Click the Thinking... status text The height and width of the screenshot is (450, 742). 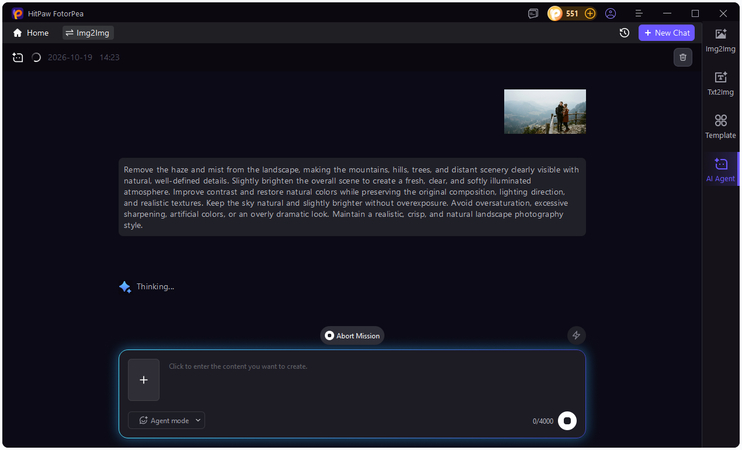pos(155,286)
